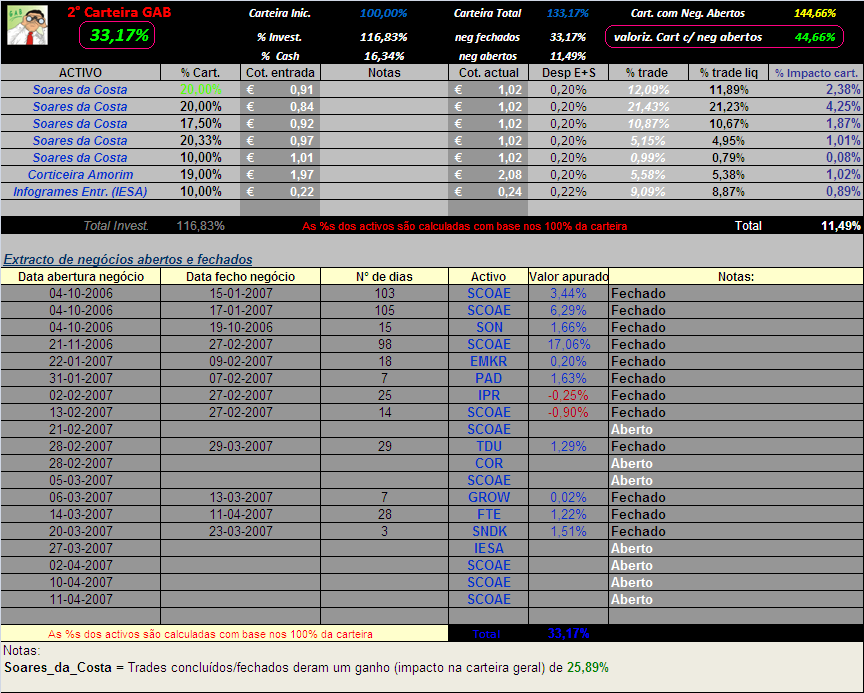This screenshot has height=693, width=864.
Task: Select the 1,01 entry price cell
Action: [280, 158]
